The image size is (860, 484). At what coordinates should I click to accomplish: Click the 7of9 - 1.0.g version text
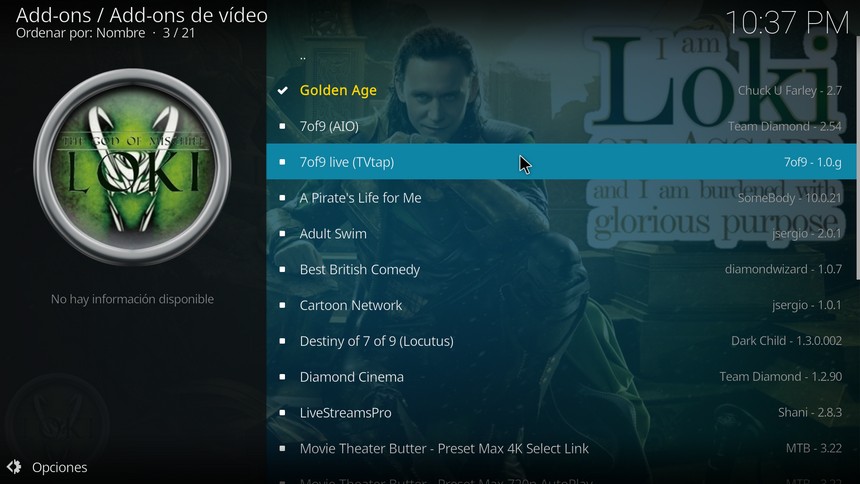tap(812, 162)
